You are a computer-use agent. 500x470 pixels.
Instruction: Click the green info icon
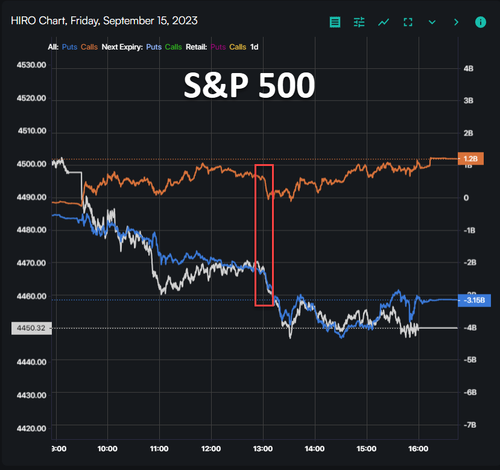tap(480, 22)
